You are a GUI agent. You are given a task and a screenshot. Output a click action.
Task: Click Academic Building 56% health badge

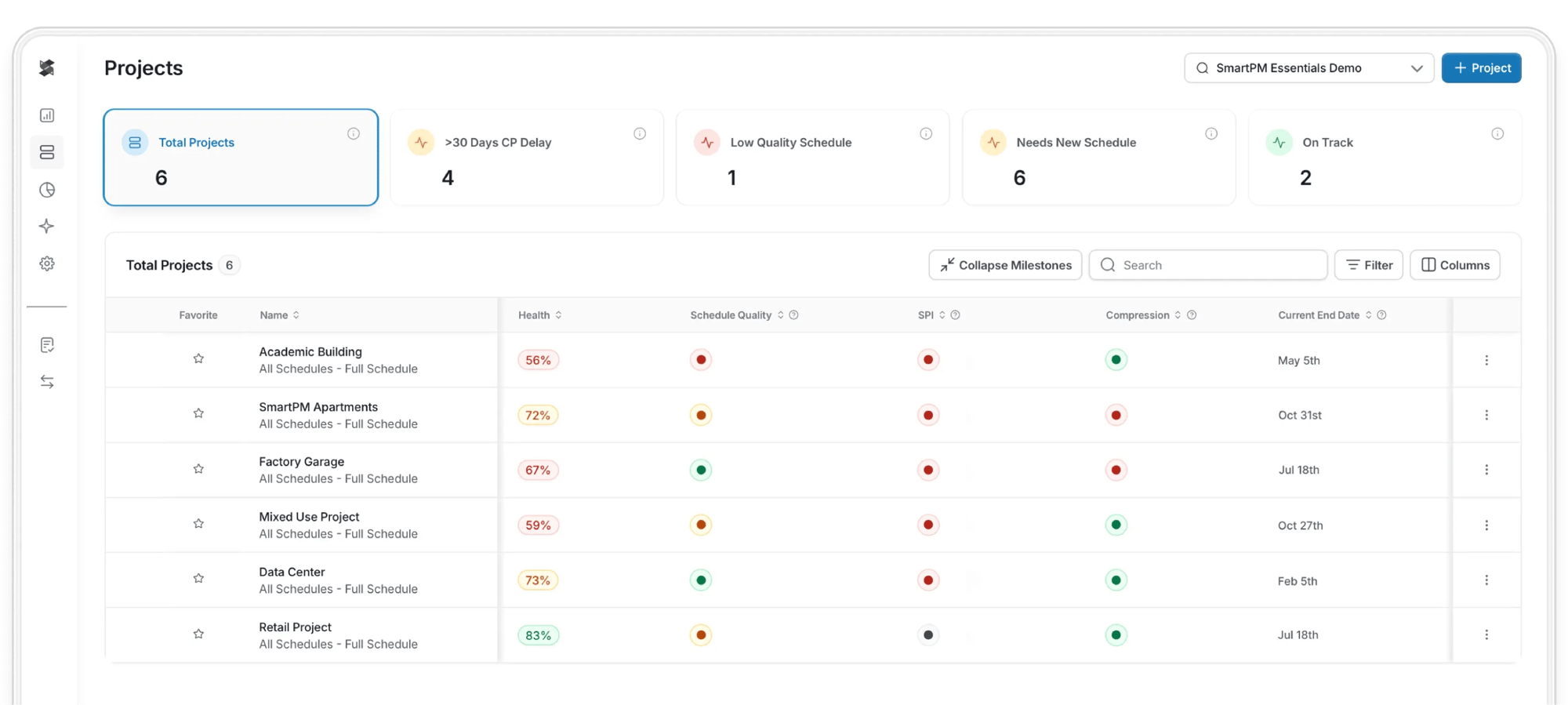538,360
